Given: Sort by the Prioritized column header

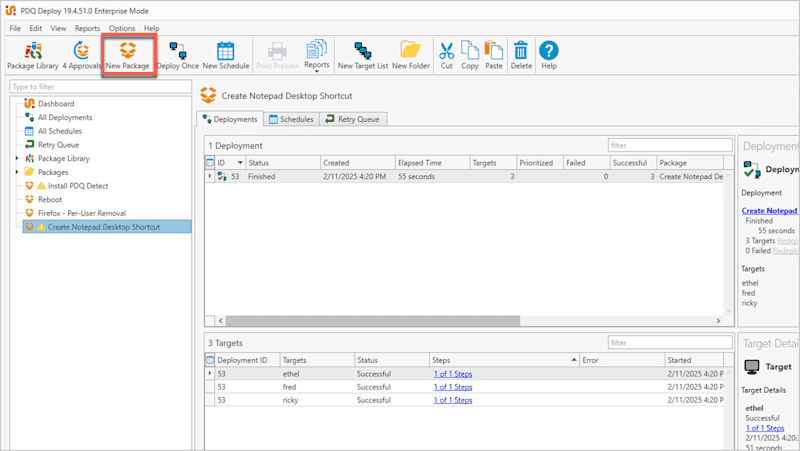Looking at the screenshot, I should click(540, 163).
